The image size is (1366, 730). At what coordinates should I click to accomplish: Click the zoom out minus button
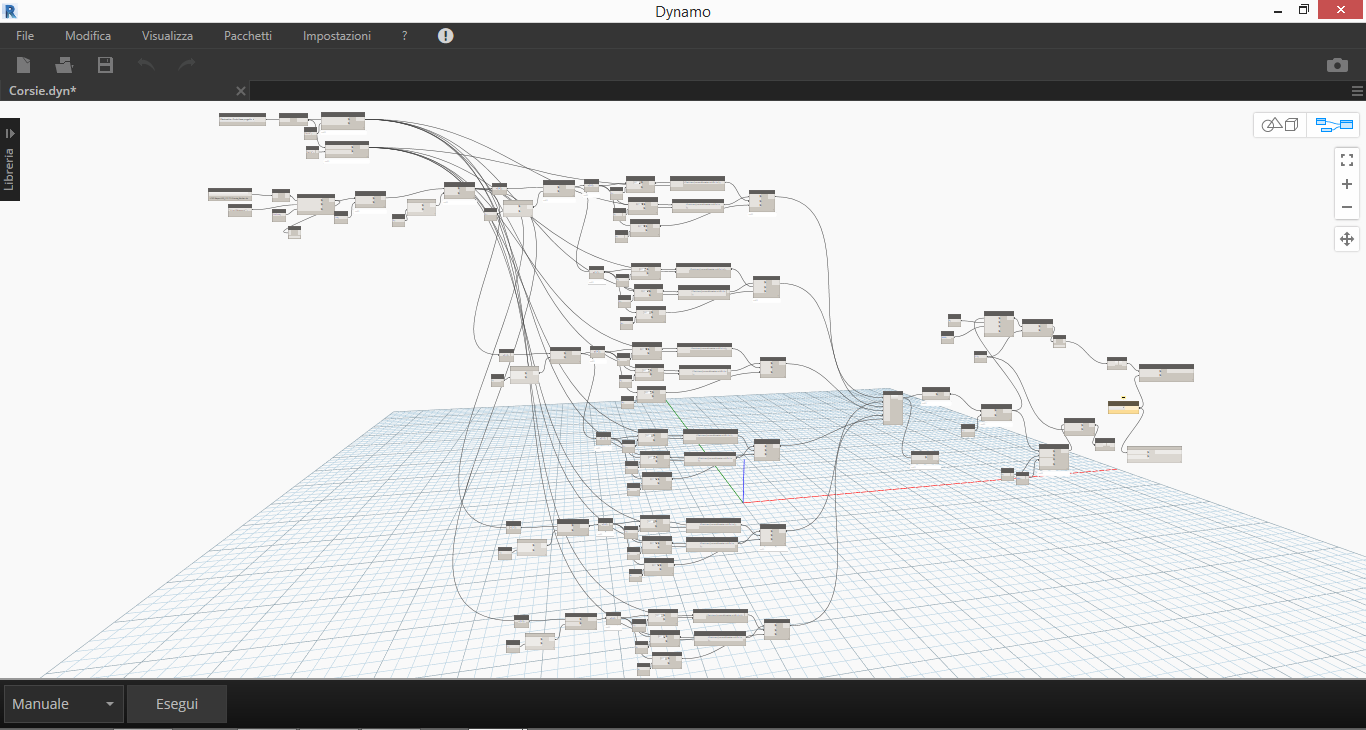point(1347,208)
